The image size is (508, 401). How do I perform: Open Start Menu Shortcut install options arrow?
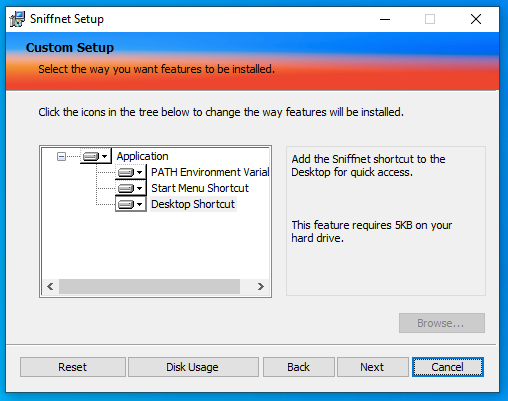click(x=140, y=188)
